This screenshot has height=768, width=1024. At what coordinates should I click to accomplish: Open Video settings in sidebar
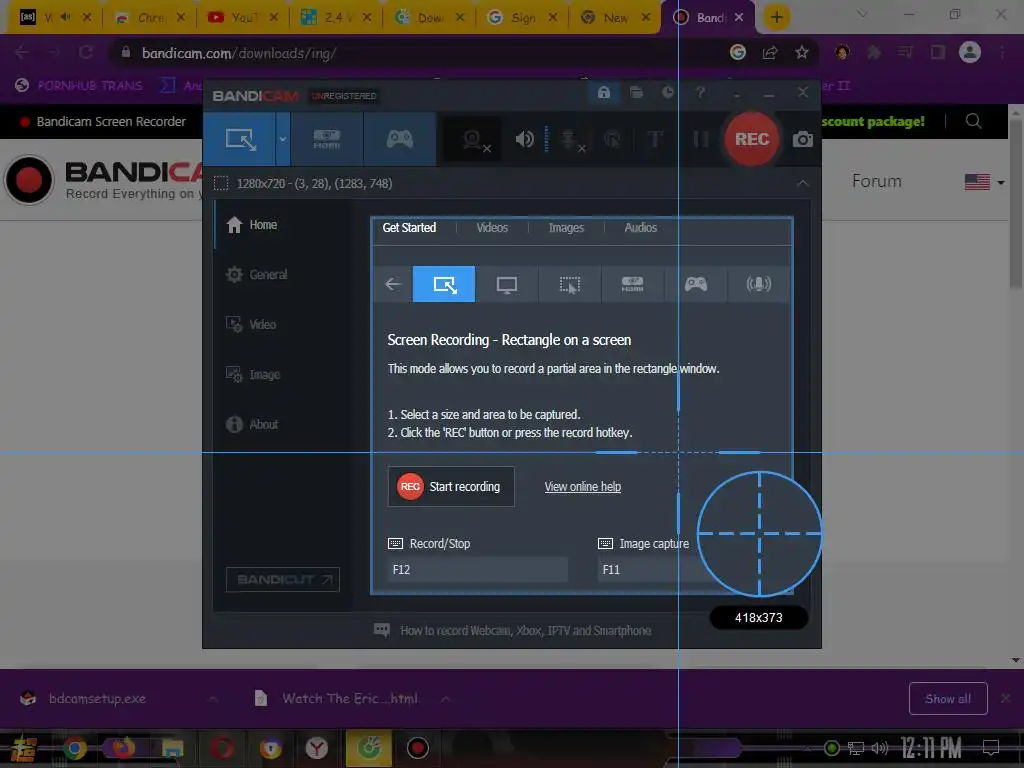click(x=251, y=325)
